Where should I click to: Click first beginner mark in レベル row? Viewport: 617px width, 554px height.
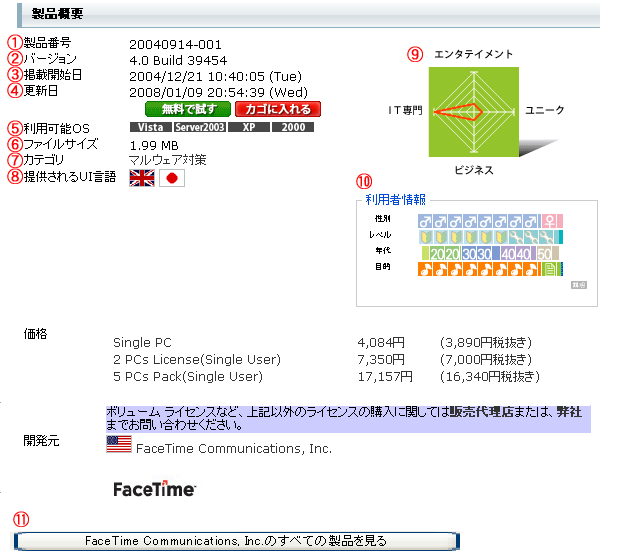click(x=426, y=237)
